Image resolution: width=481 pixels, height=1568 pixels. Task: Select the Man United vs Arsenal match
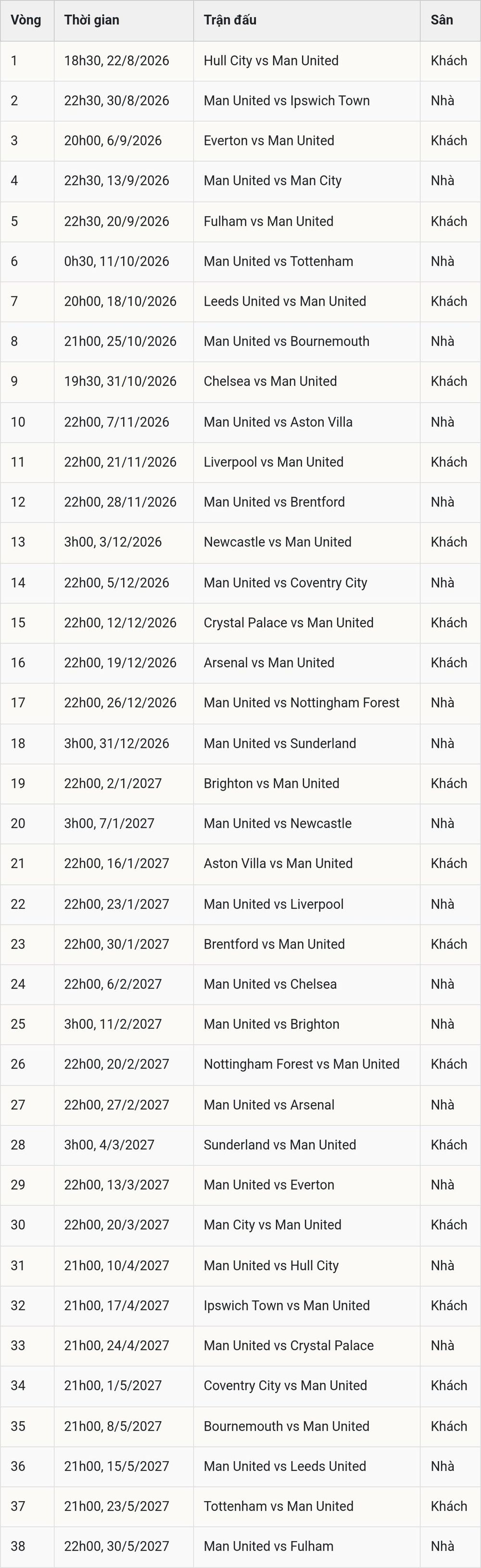click(x=269, y=1105)
